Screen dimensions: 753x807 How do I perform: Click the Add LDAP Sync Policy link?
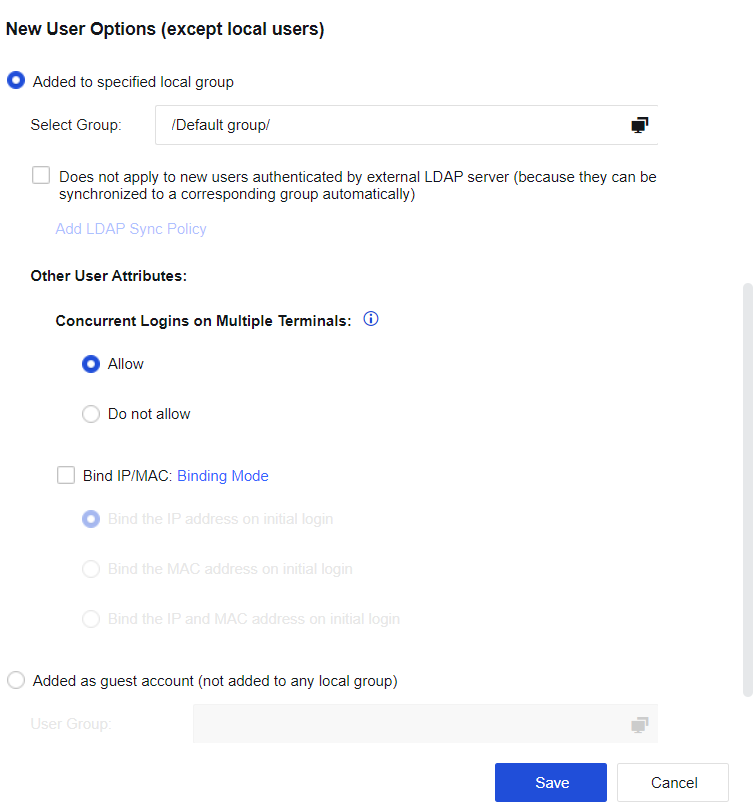point(131,229)
